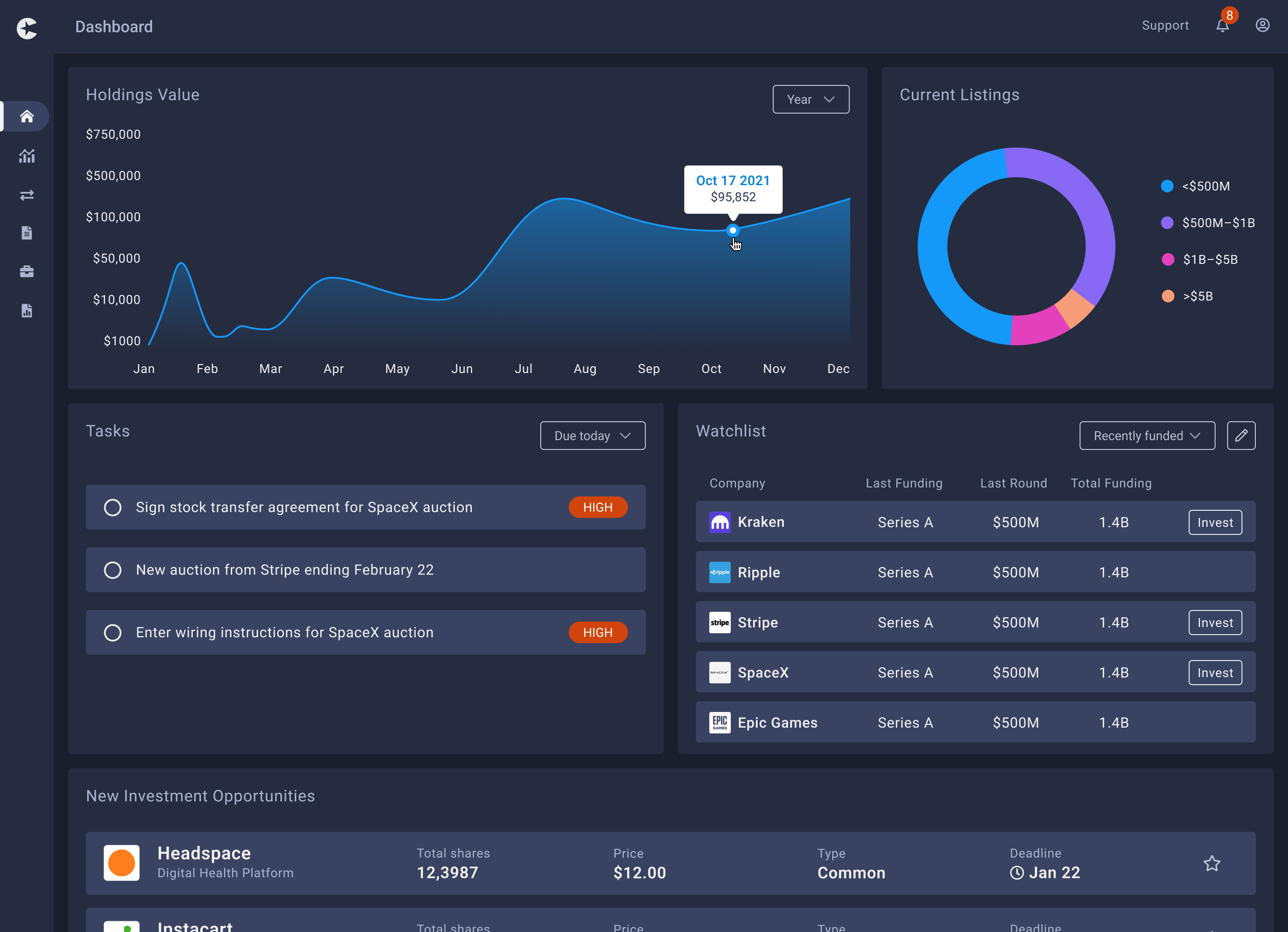
Task: Select the Ripple watchlist row name
Action: [759, 572]
